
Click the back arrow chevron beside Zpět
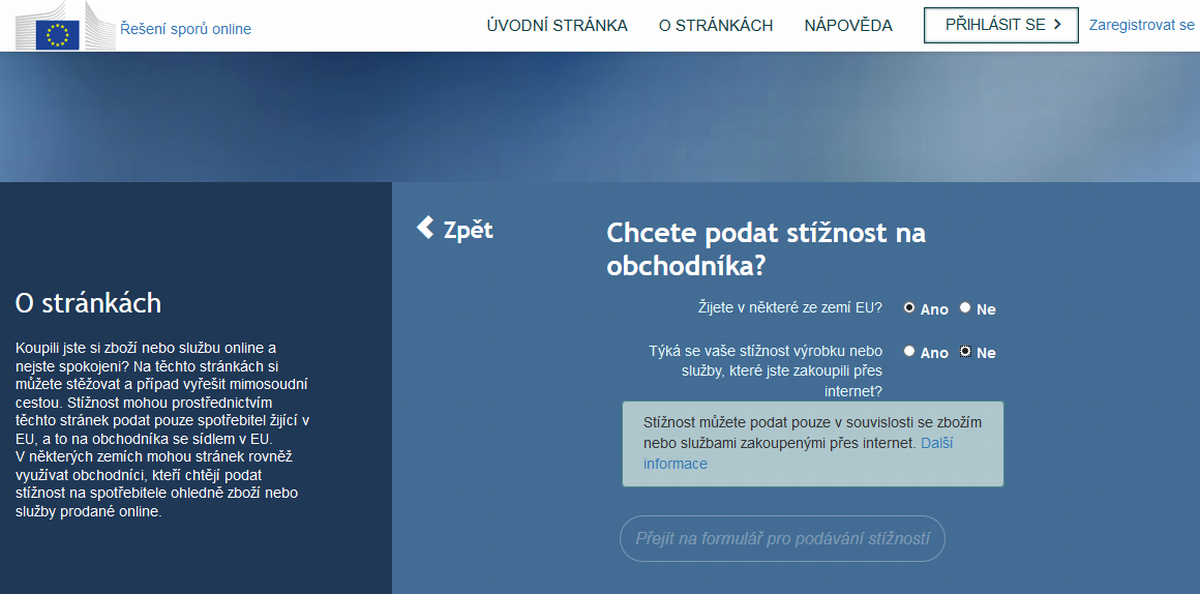pyautogui.click(x=424, y=228)
